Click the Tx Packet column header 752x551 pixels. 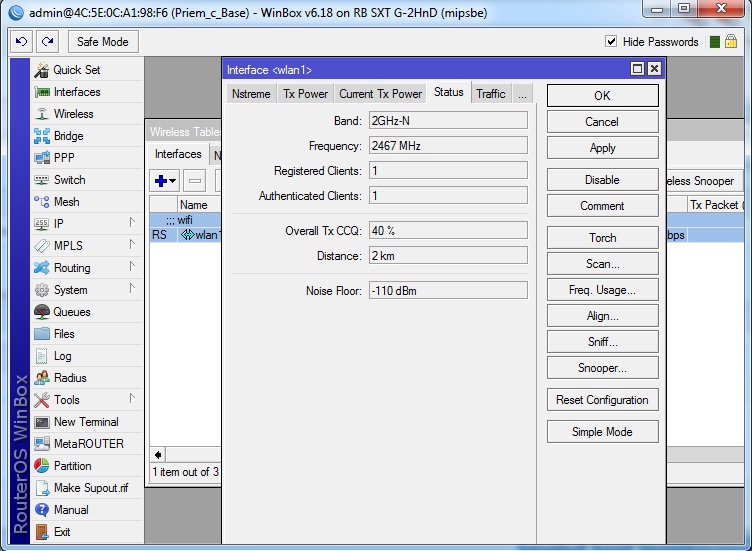tap(716, 205)
